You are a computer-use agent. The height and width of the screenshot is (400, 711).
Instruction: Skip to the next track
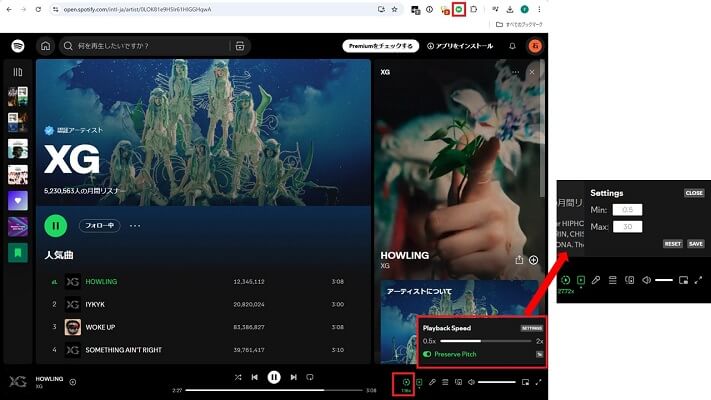[293, 377]
